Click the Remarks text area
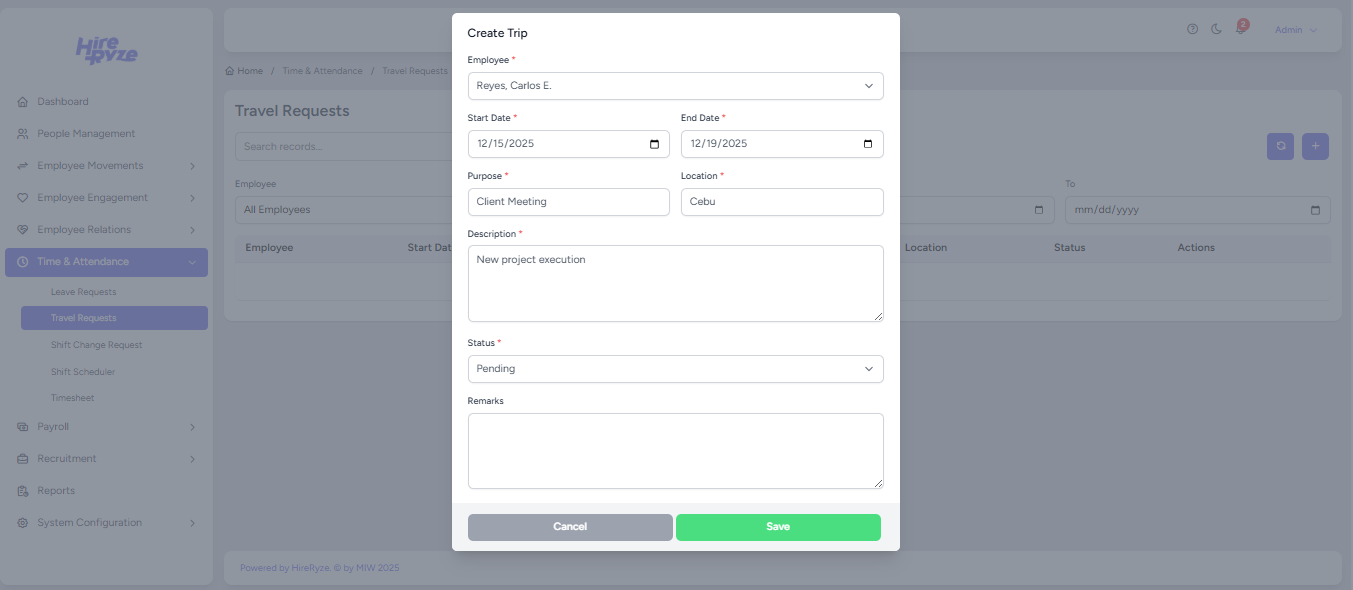The height and width of the screenshot is (590, 1353). click(675, 451)
